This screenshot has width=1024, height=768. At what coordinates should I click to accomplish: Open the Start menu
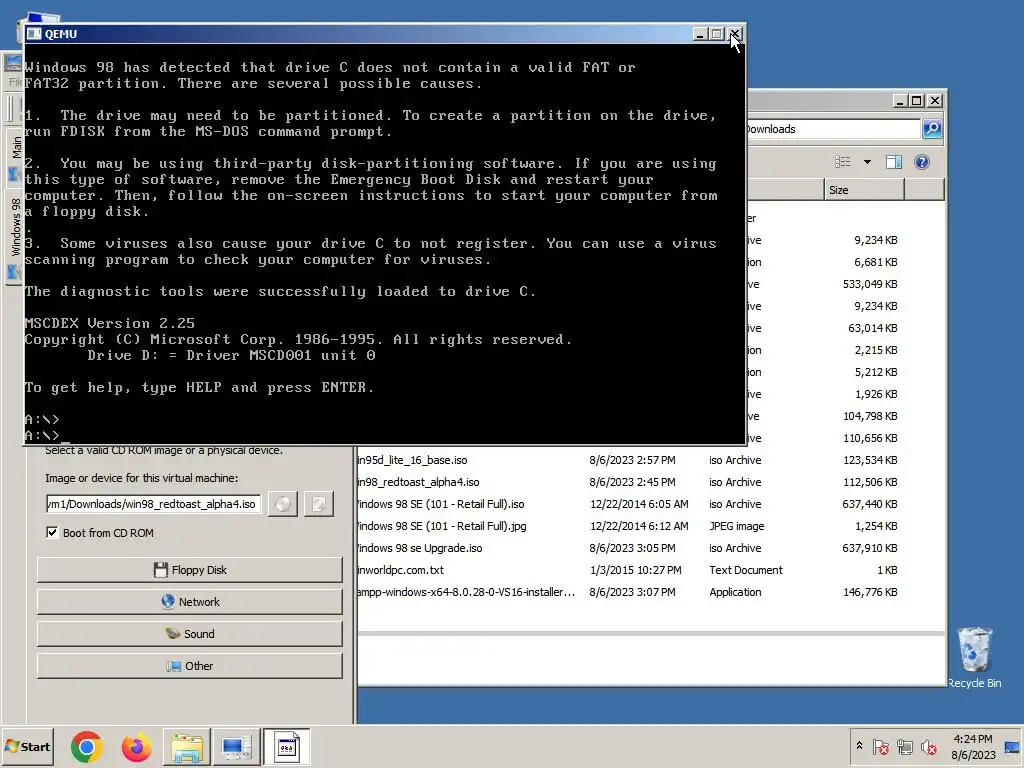tap(27, 746)
